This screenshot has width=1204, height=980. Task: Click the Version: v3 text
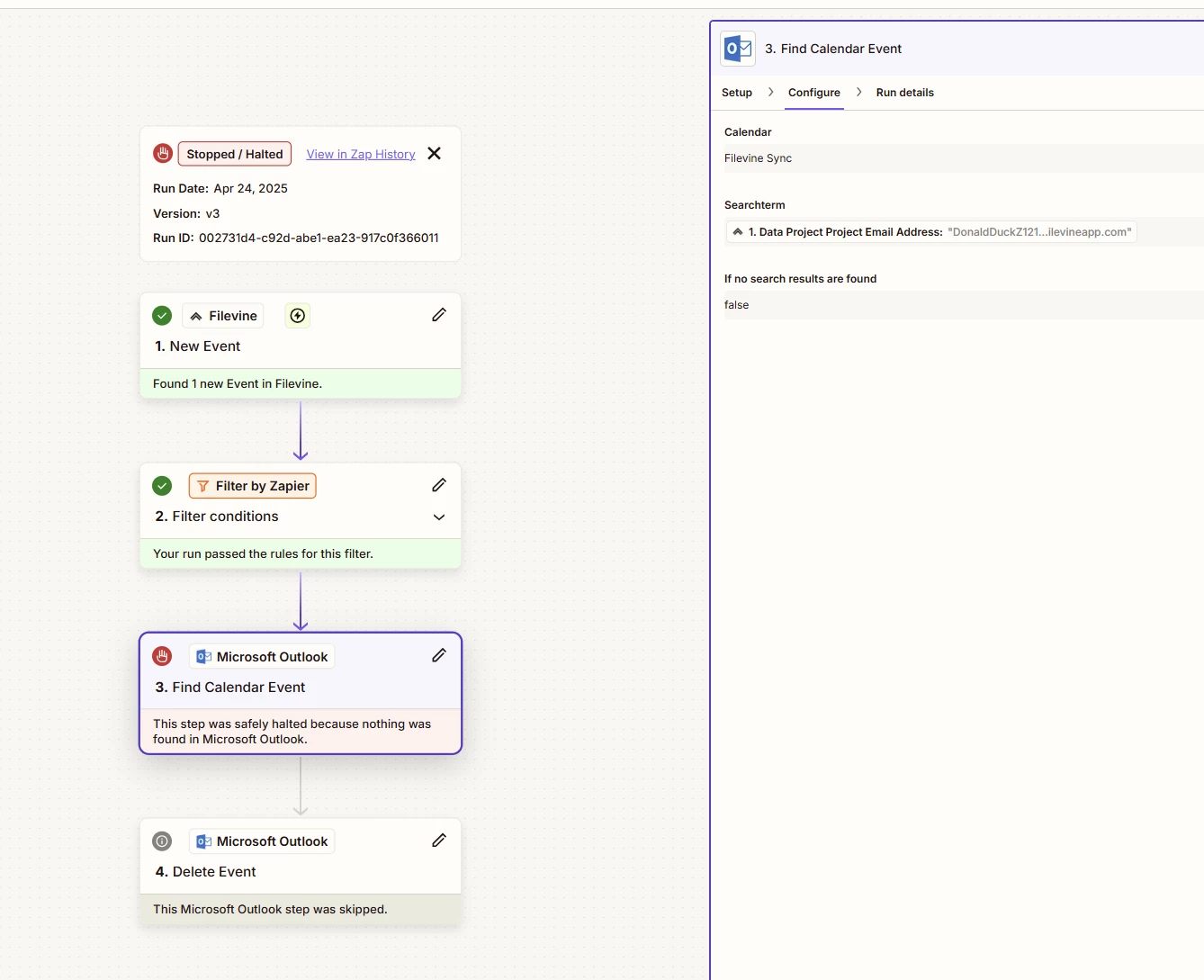click(186, 213)
